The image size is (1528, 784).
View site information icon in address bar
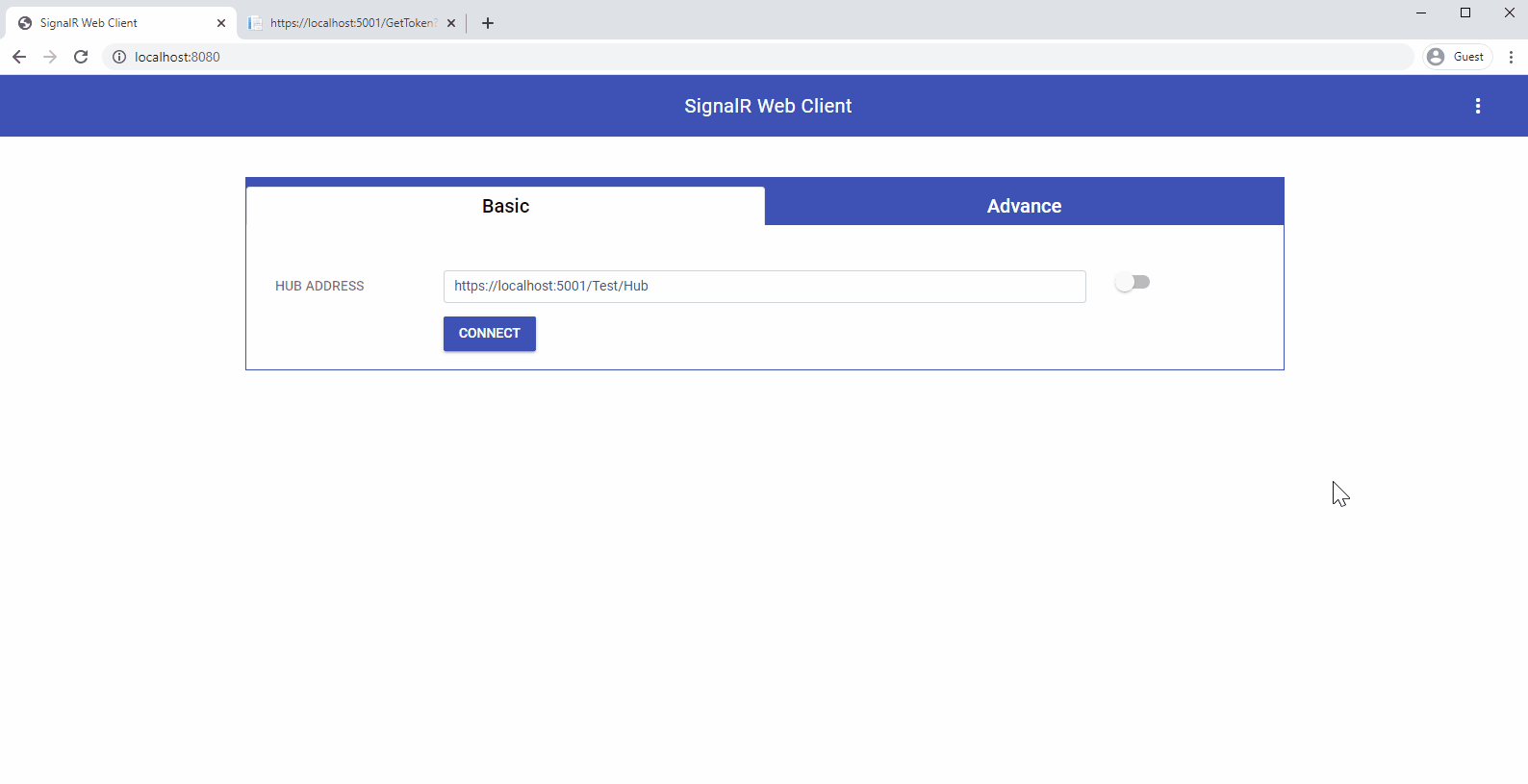[119, 57]
